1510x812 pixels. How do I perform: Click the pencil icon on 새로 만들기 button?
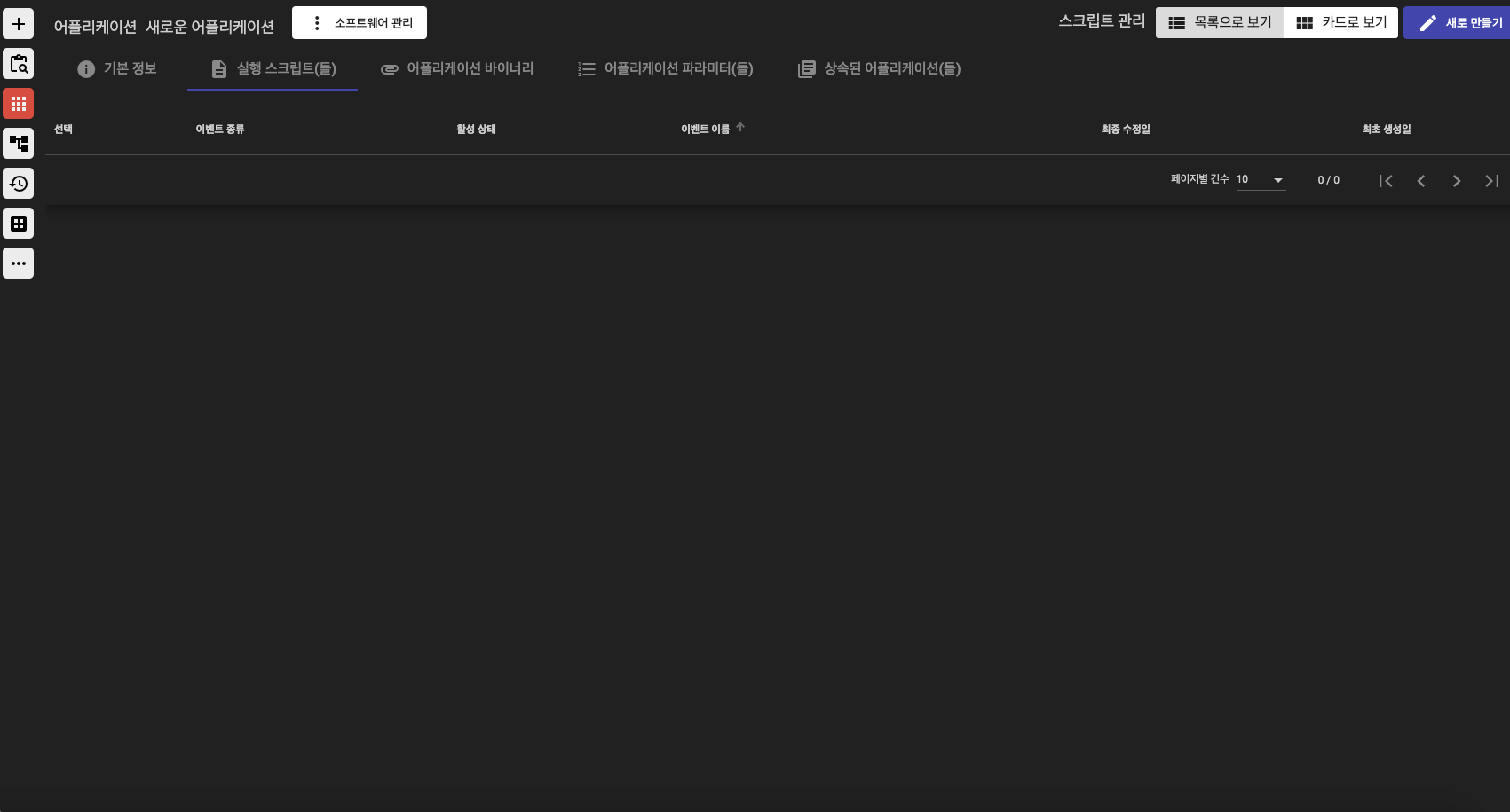tap(1427, 22)
